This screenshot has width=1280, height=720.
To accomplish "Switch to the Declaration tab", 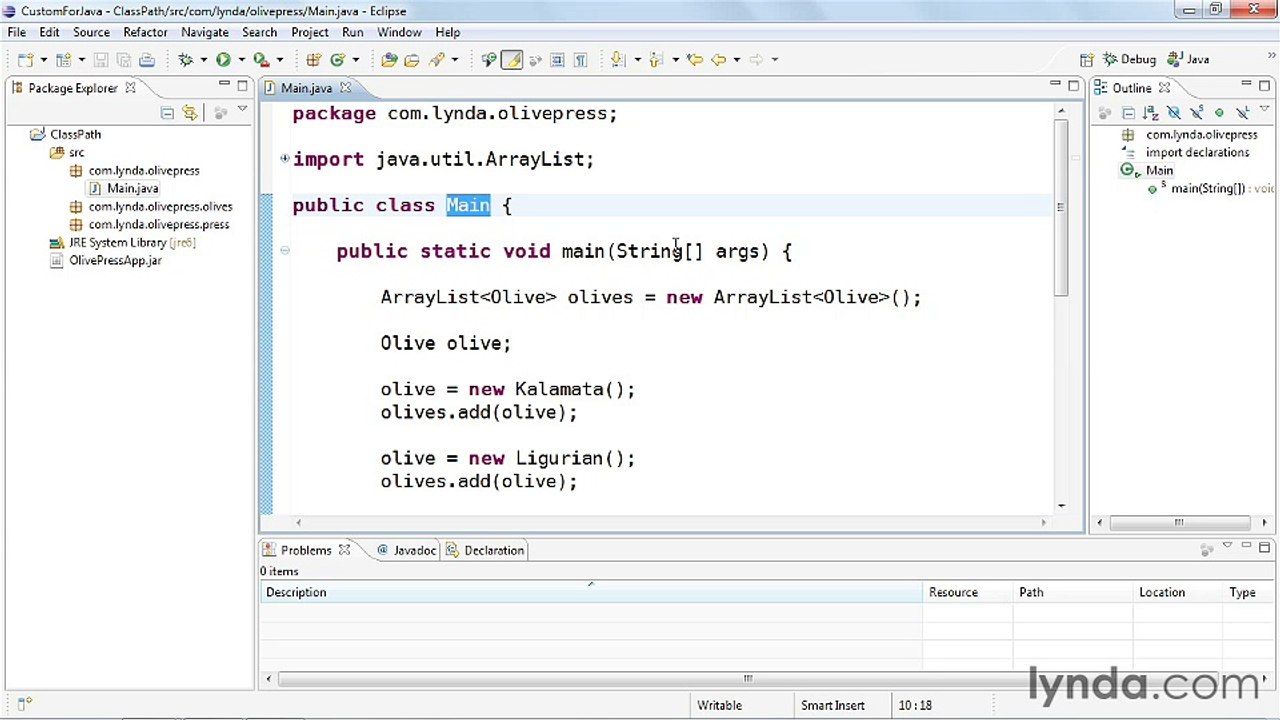I will [485, 550].
